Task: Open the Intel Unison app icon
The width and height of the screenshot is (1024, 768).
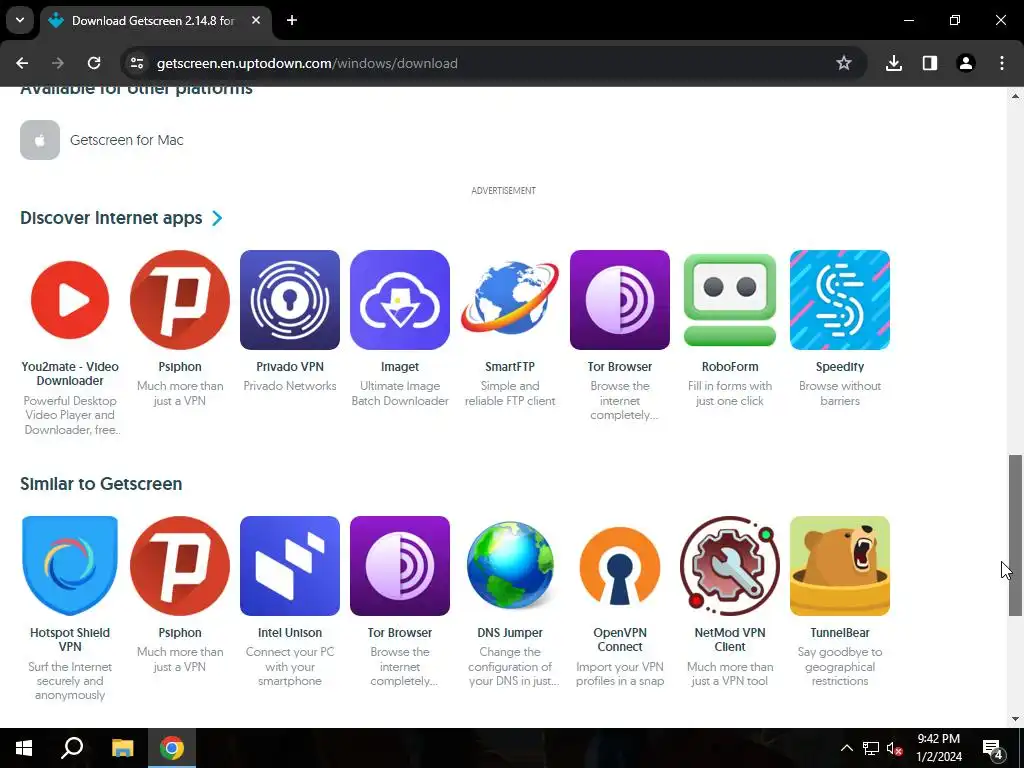Action: pos(290,566)
